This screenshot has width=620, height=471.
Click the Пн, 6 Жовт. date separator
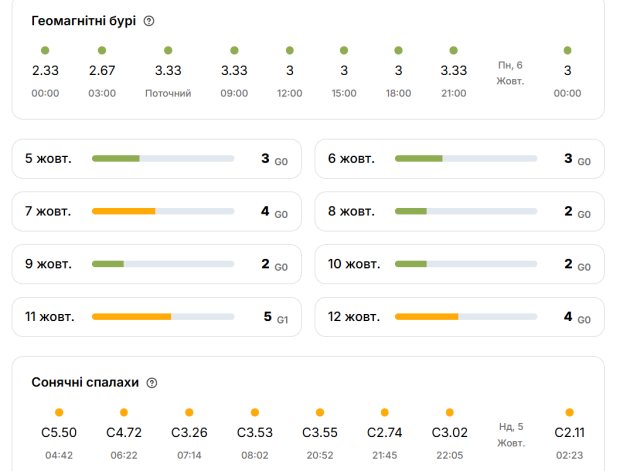[x=511, y=72]
